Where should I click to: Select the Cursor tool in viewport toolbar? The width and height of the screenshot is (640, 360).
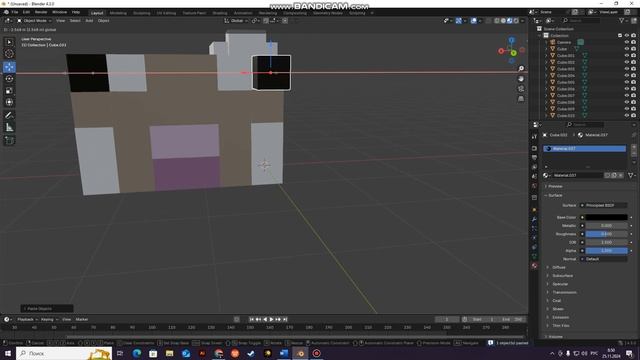click(x=9, y=53)
